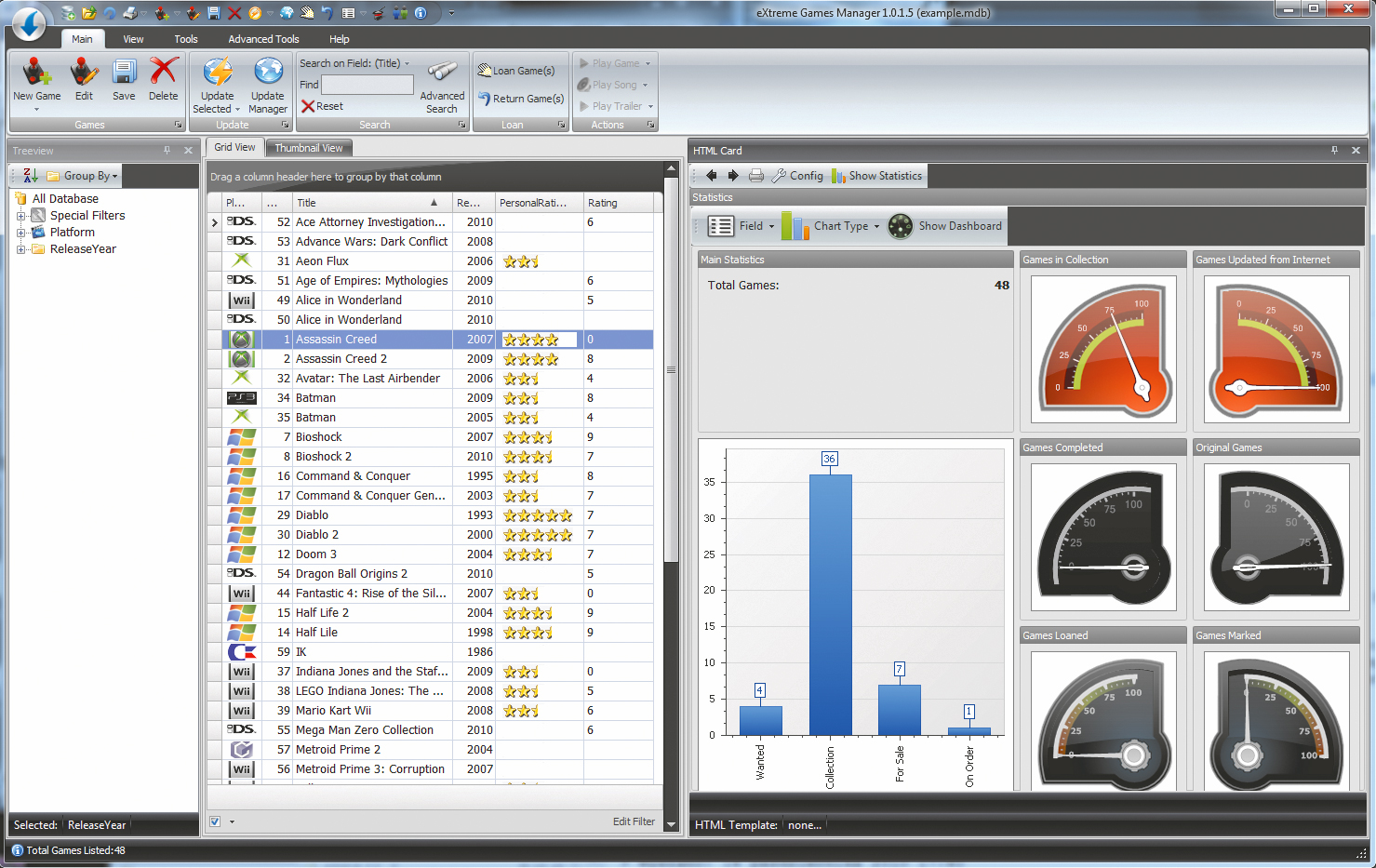Open Advanced Search binoculars icon

(442, 74)
